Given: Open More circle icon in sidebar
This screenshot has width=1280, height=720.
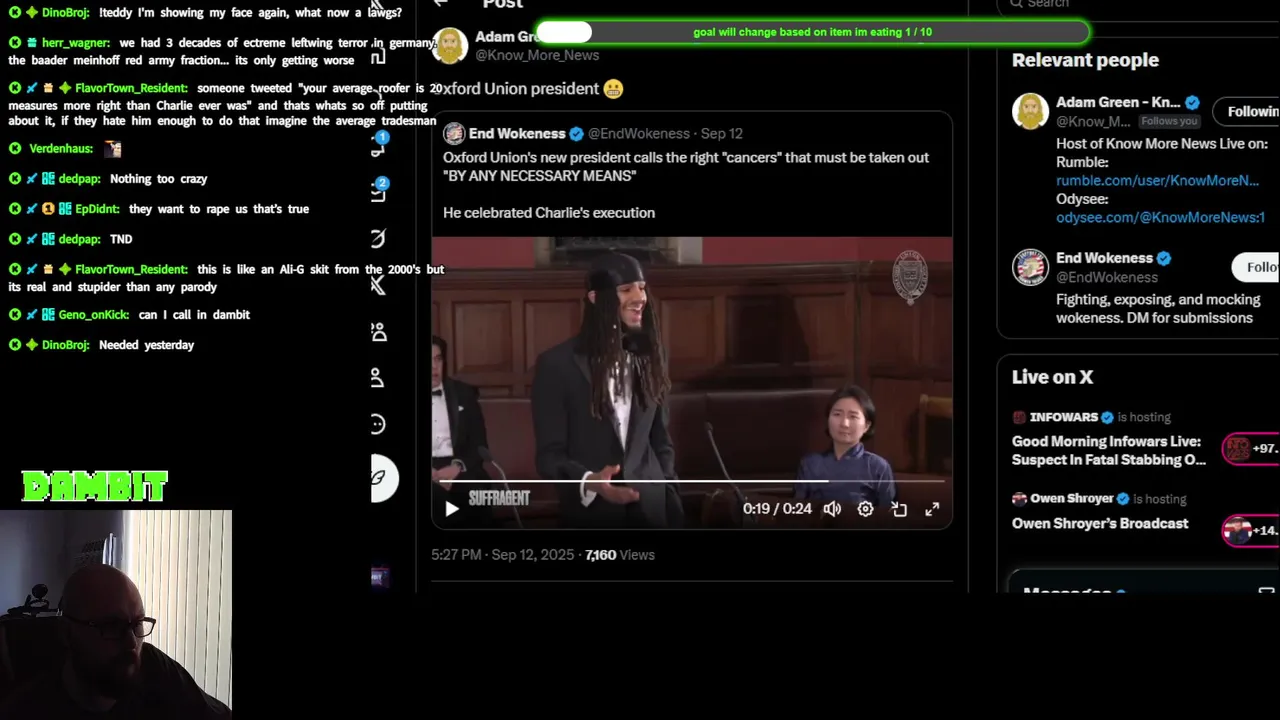Looking at the screenshot, I should [x=378, y=424].
